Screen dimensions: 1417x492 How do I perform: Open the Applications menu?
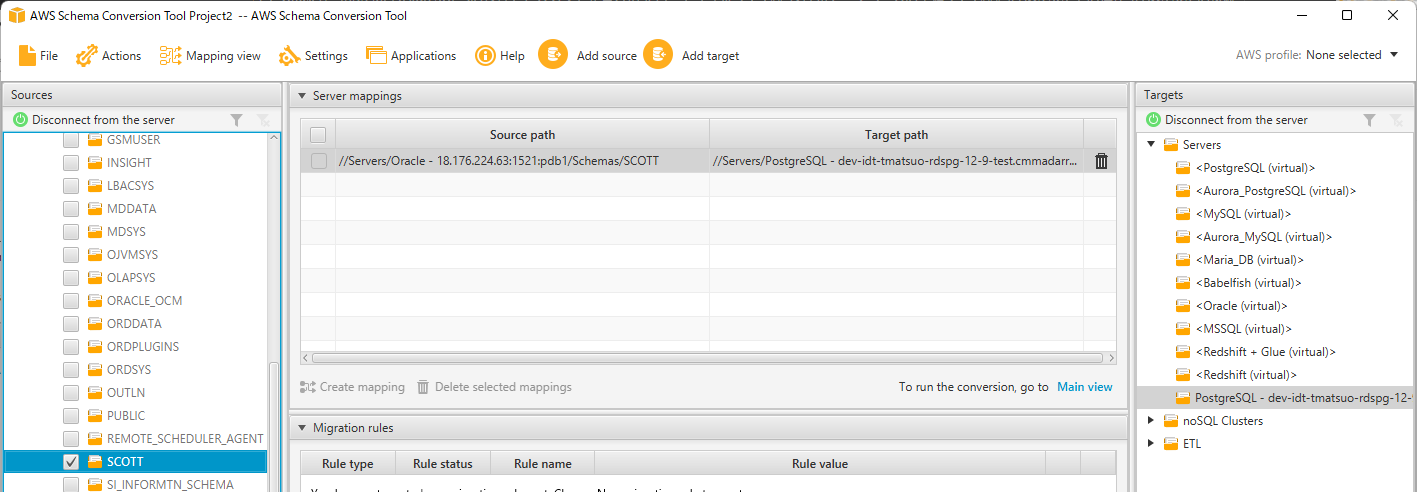pos(411,56)
